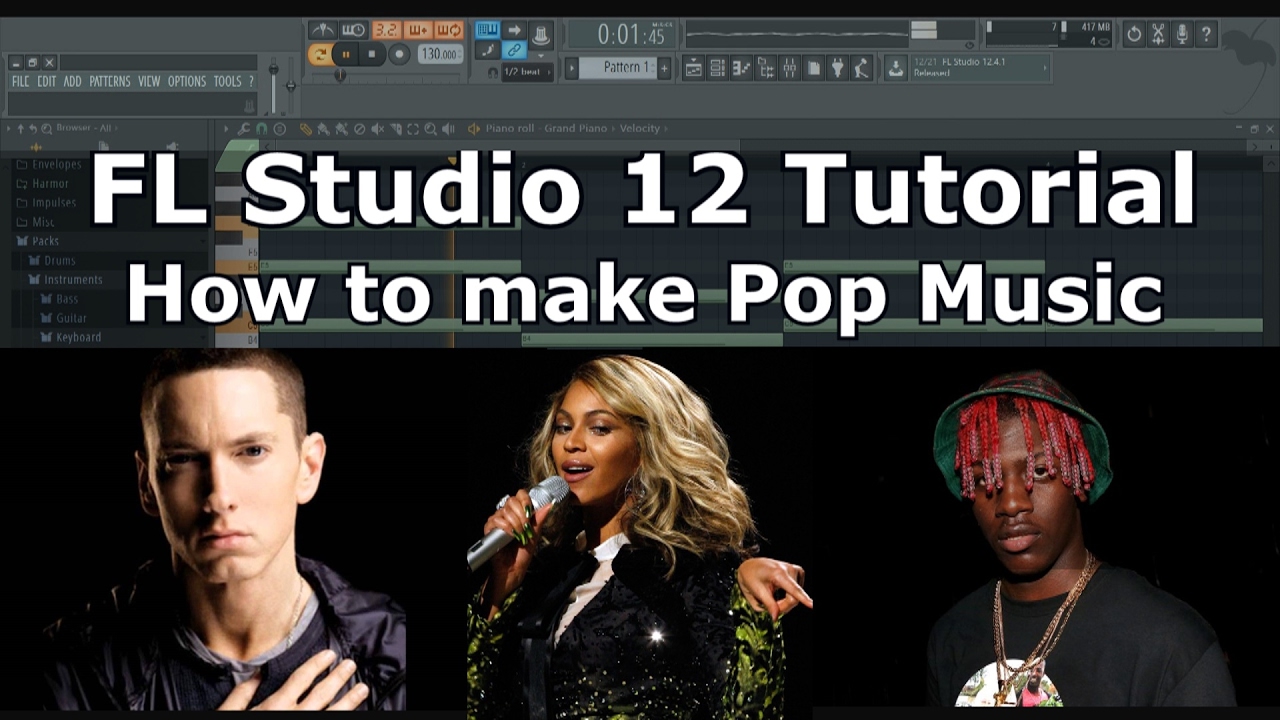Open the project info page icon
Screen dimensions: 1280x720
coord(813,68)
